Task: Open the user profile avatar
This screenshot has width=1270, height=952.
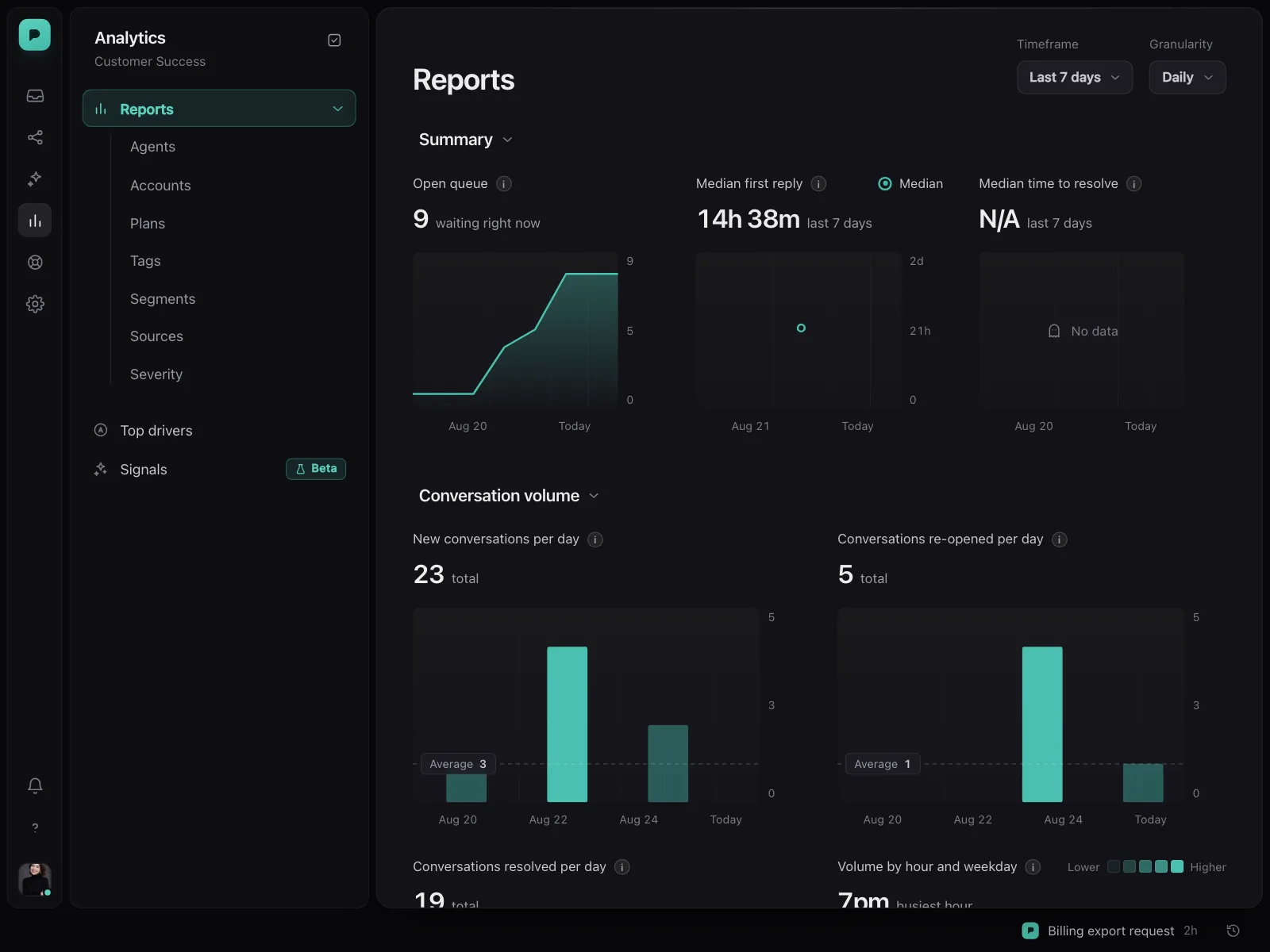Action: [35, 880]
